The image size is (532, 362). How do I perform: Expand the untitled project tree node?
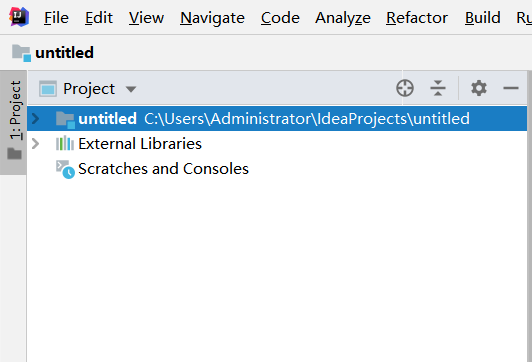point(35,119)
